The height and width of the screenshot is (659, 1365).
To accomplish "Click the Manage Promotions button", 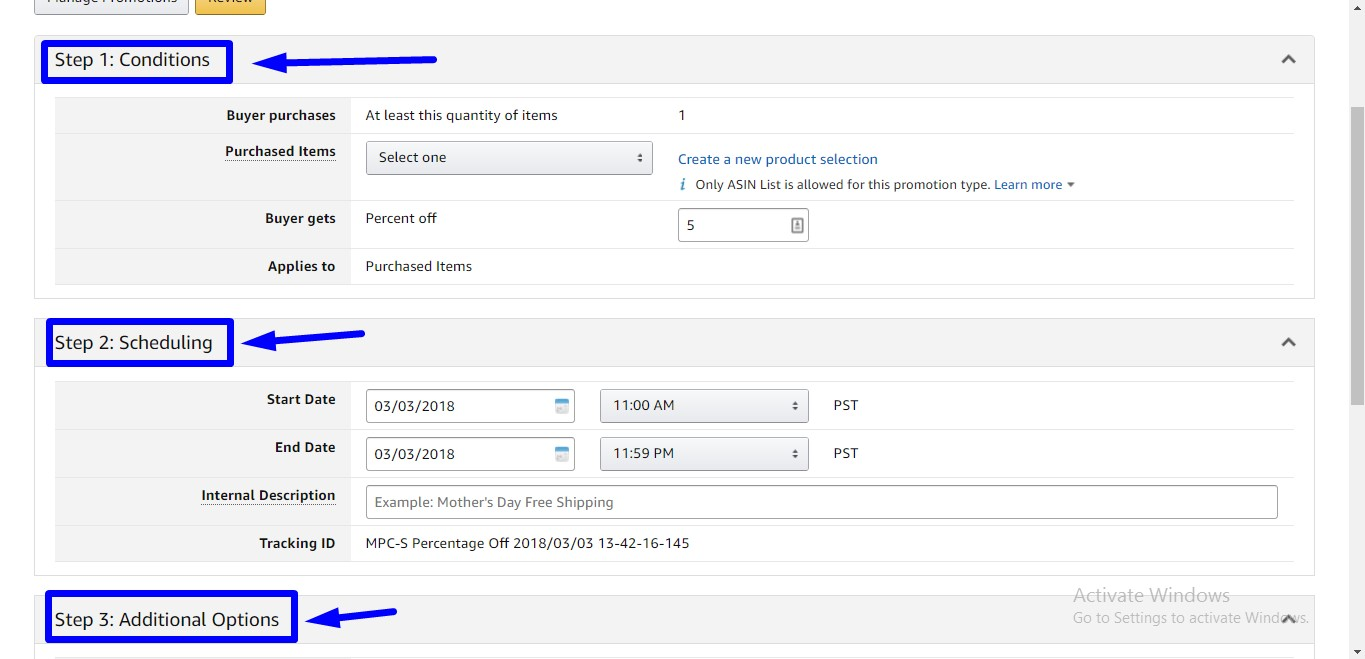I will coord(111,5).
